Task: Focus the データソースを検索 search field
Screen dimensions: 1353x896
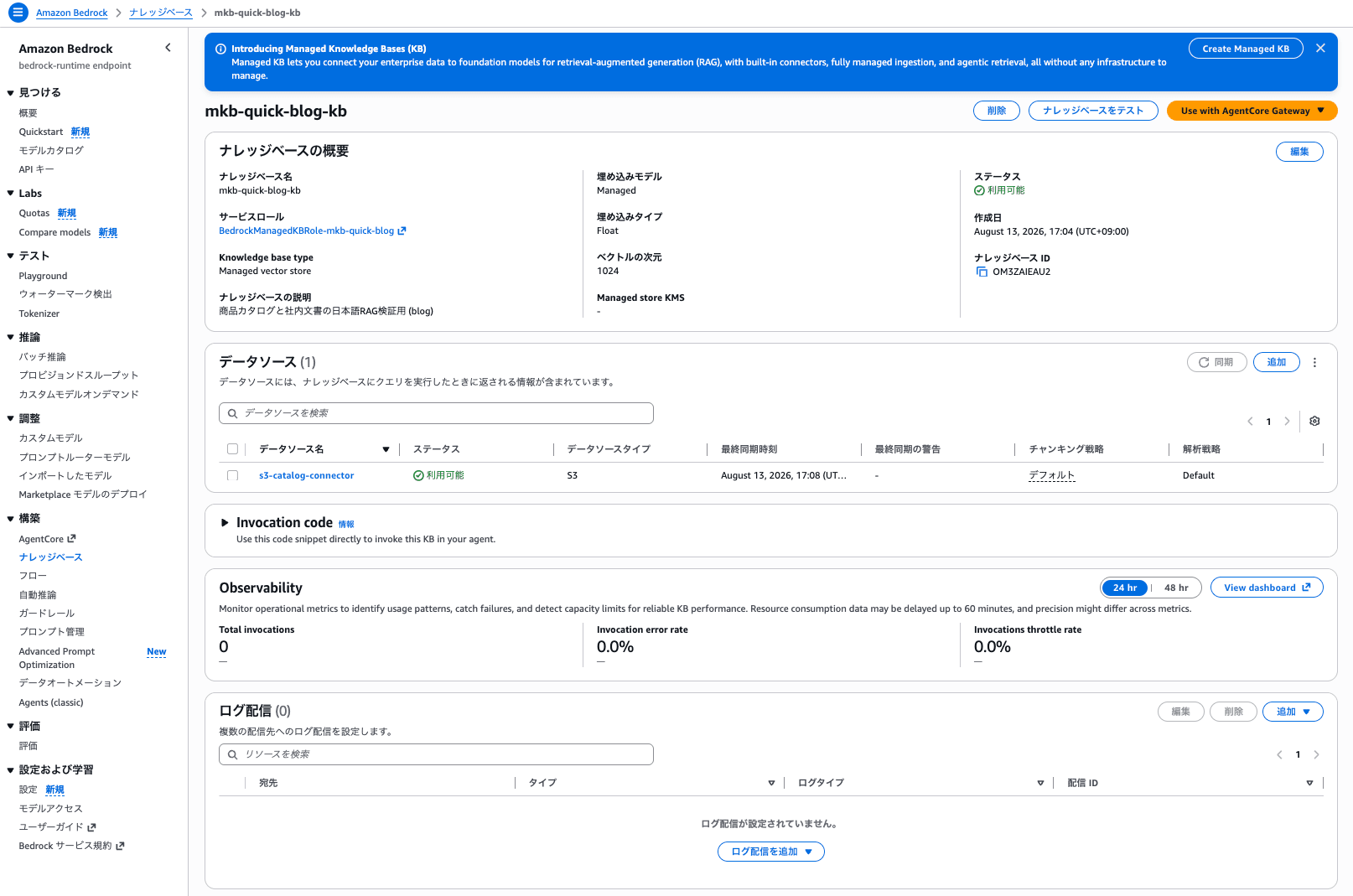Action: (436, 413)
